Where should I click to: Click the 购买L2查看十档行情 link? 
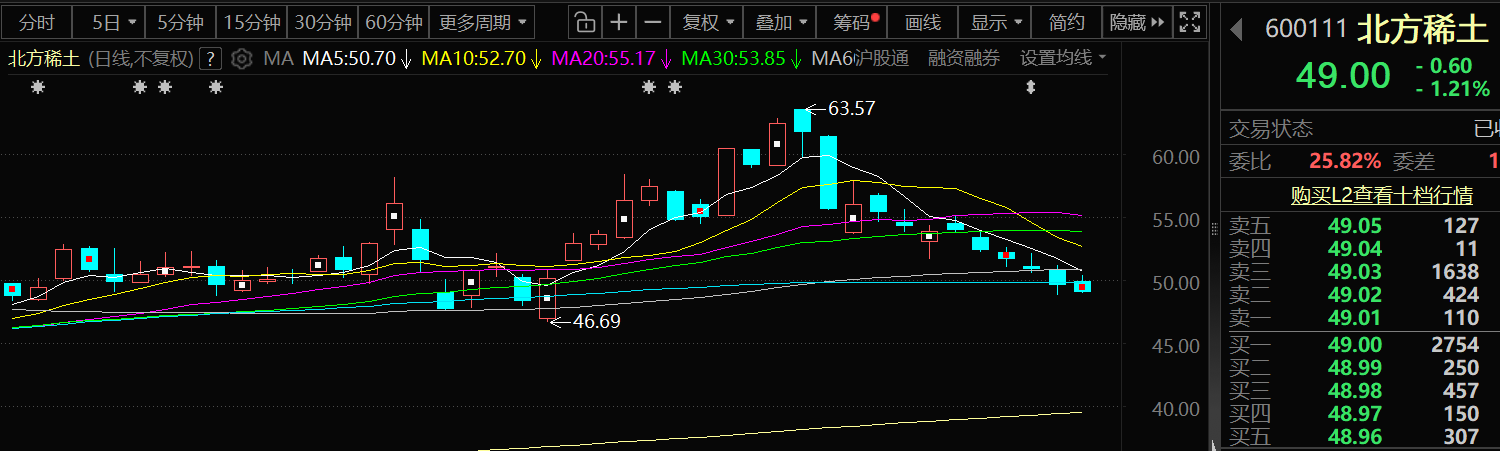click(x=1359, y=195)
